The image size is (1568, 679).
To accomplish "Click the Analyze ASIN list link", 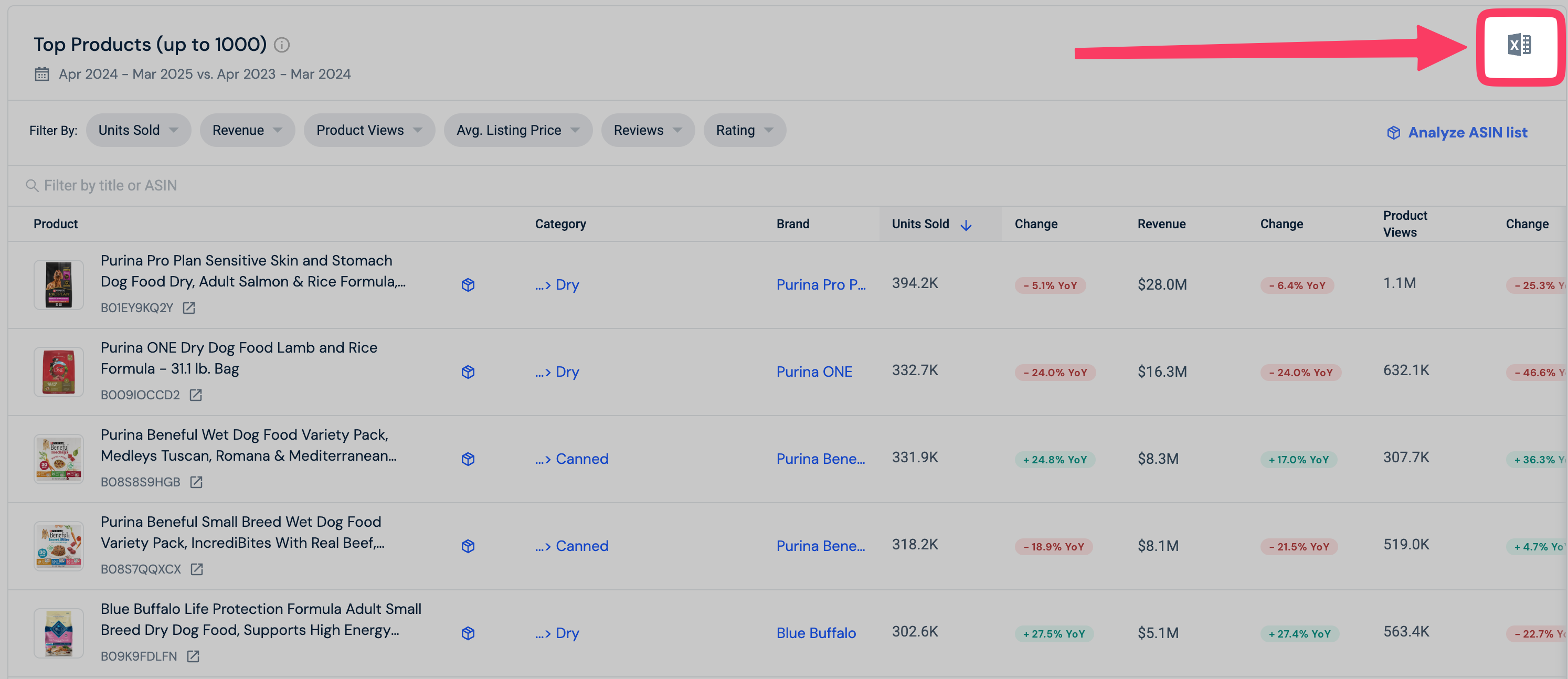I will (x=1457, y=133).
